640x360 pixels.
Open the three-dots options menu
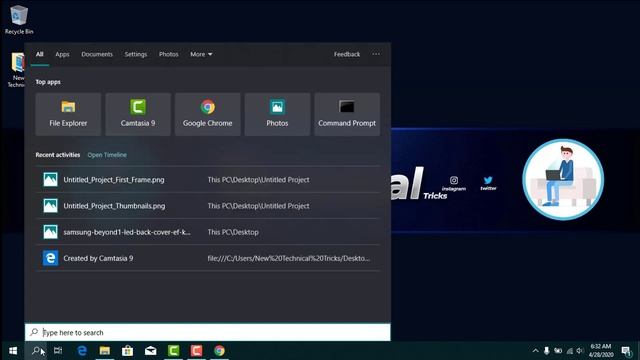[x=376, y=54]
